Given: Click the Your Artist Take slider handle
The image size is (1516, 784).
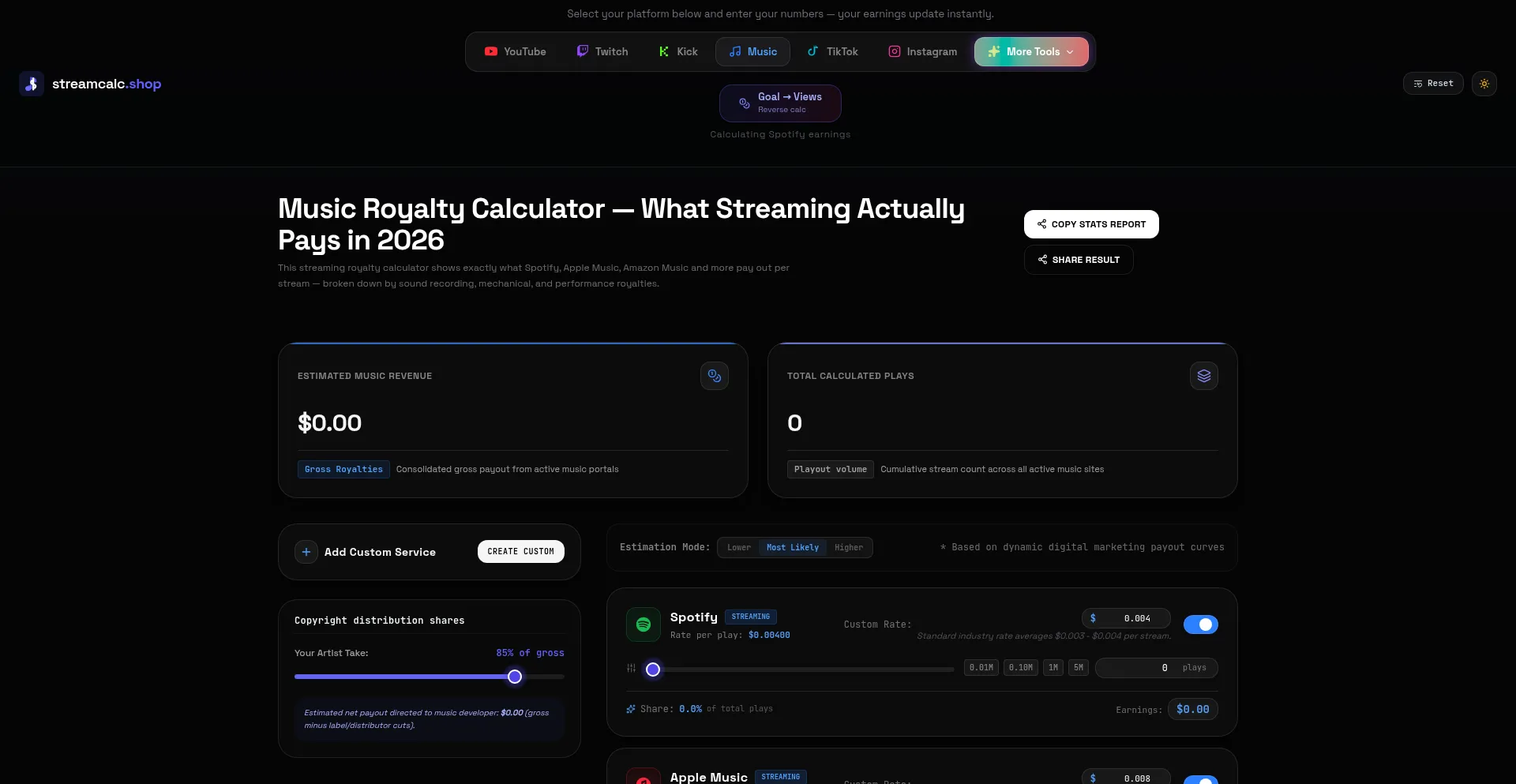Looking at the screenshot, I should 515,677.
